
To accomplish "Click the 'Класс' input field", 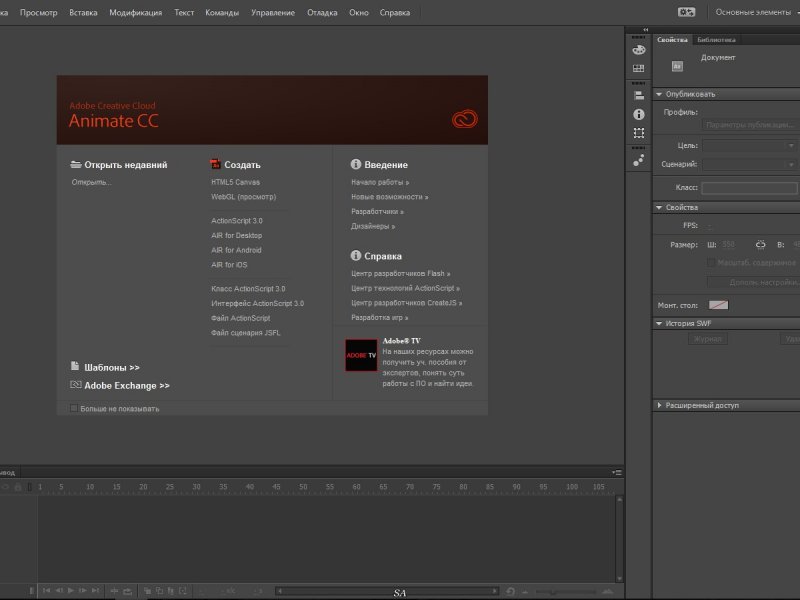I will click(749, 188).
